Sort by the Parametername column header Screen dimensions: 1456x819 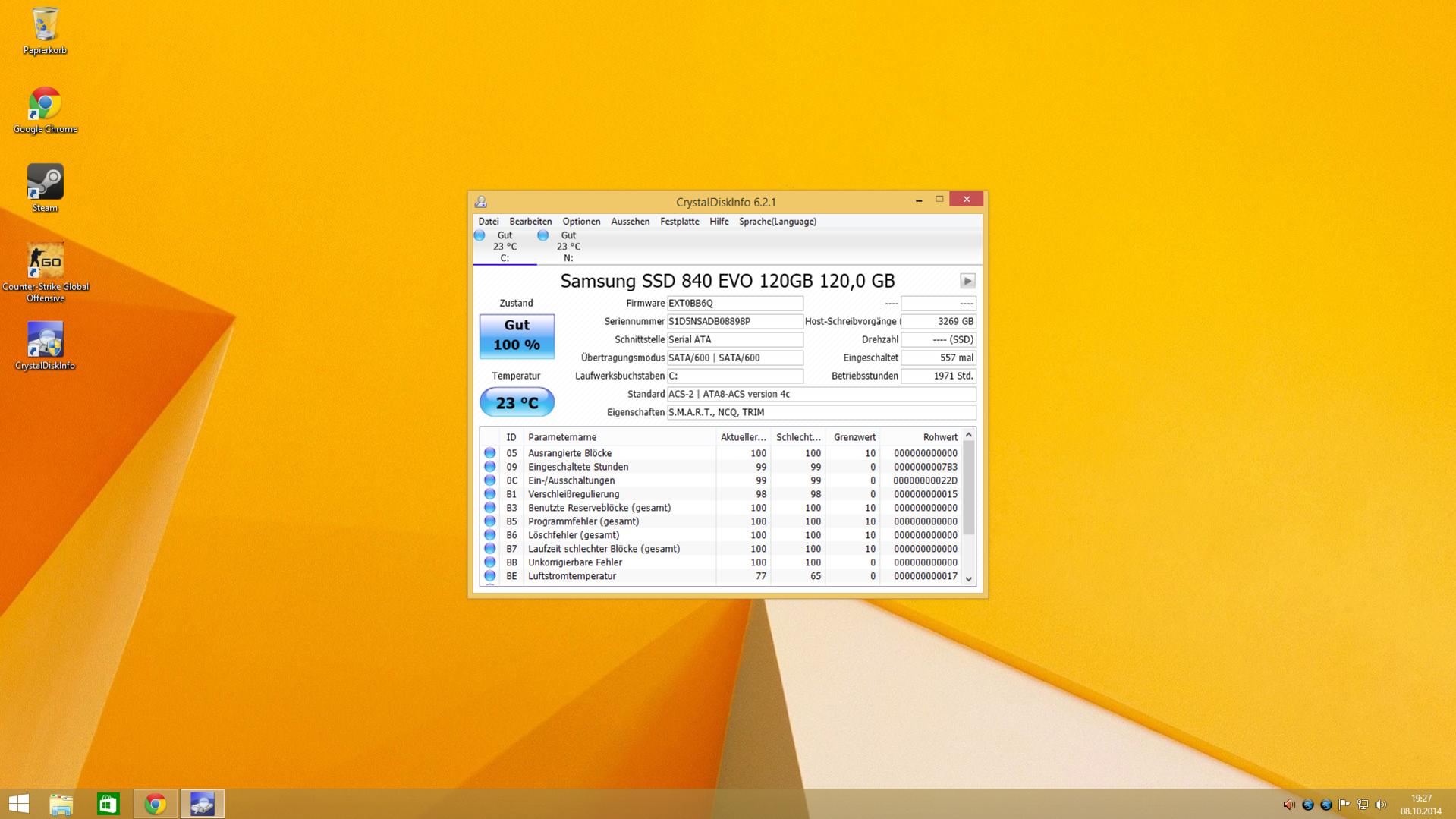pyautogui.click(x=619, y=437)
